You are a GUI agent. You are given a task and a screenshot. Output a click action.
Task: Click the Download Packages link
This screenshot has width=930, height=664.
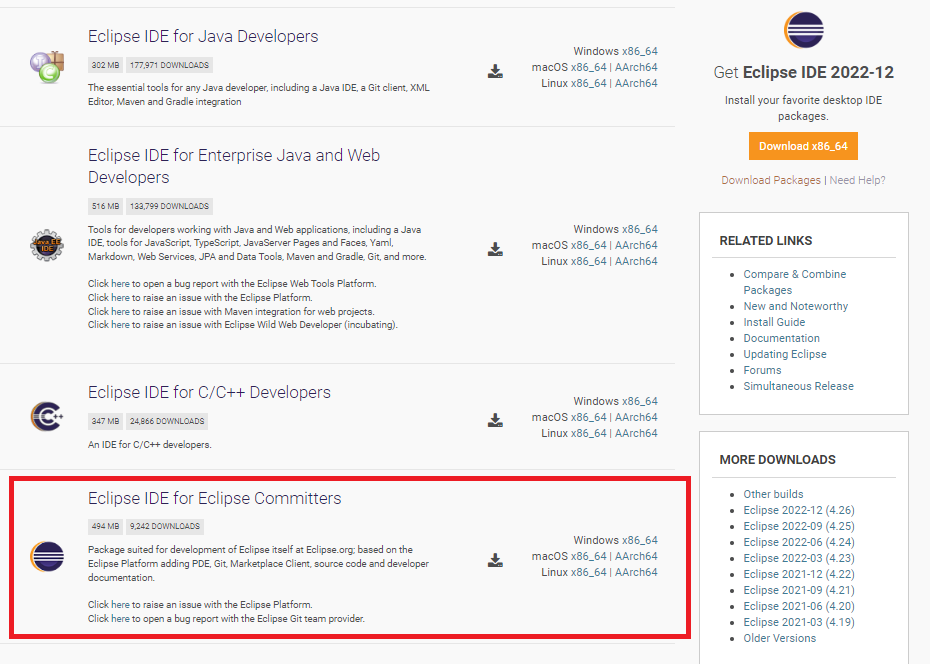[771, 180]
